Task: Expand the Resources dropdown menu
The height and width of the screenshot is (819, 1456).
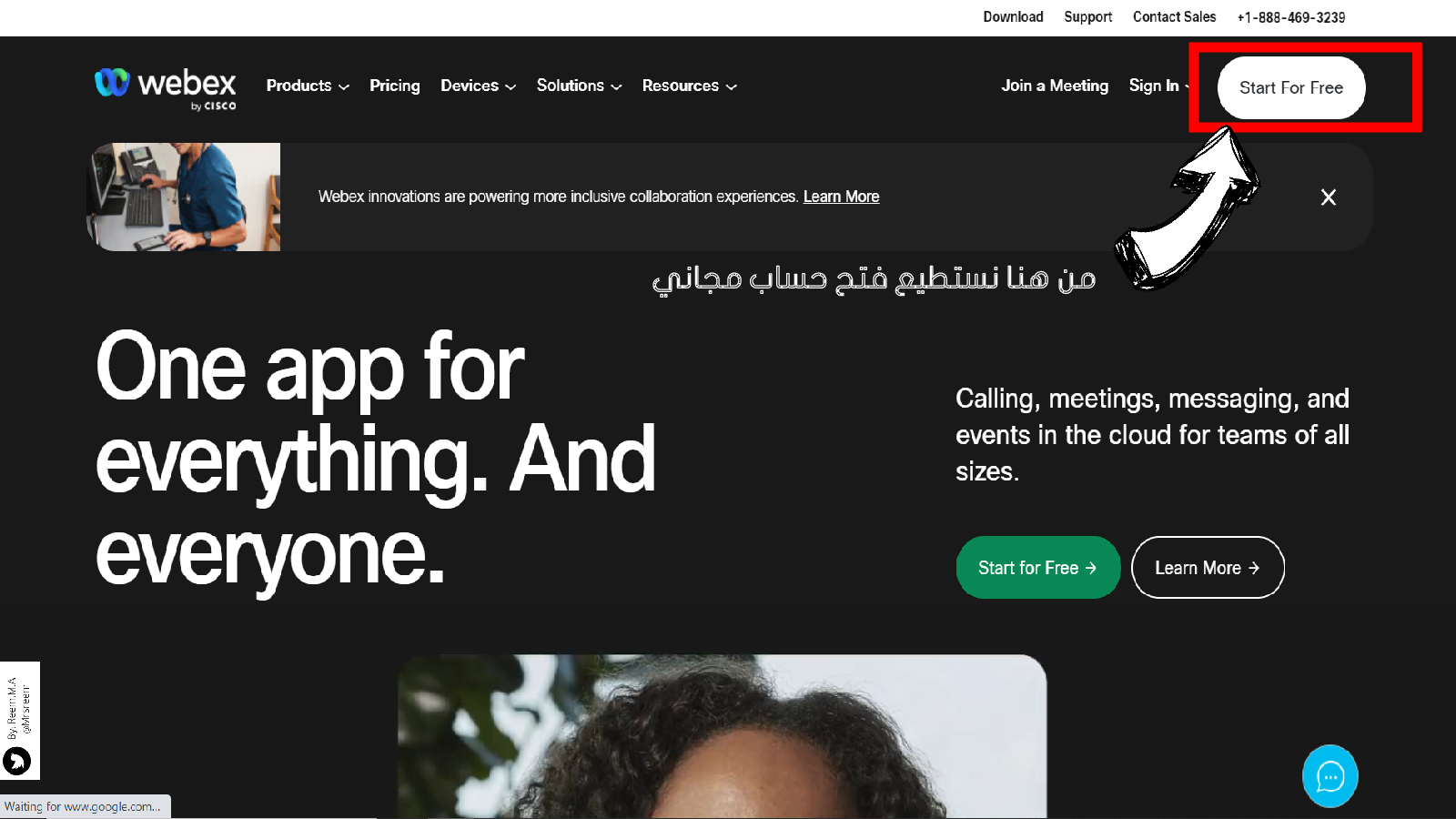Action: 690,86
